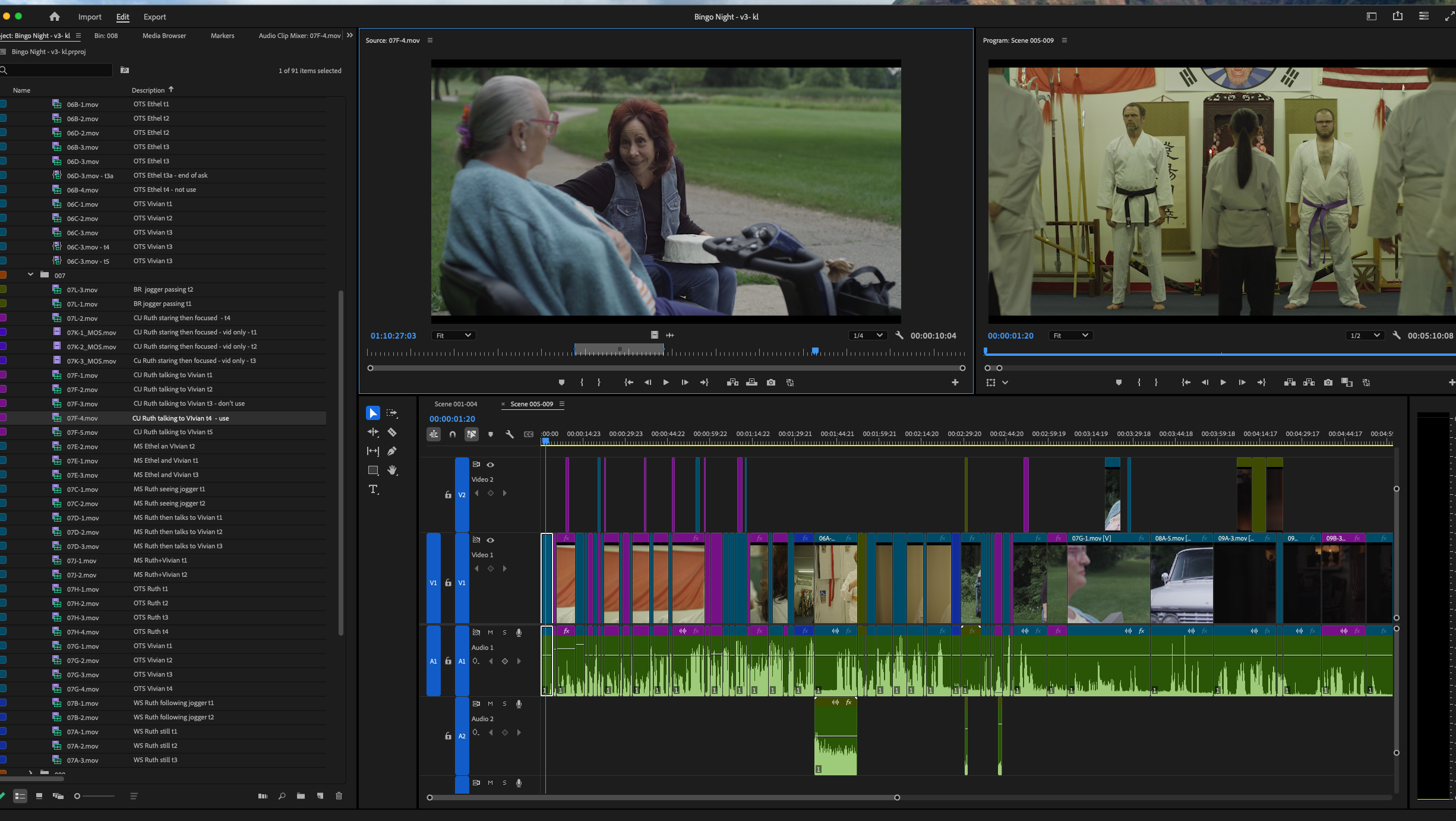Screen dimensions: 1456x821
Task: Click the Home icon in the top bar
Action: 55,17
